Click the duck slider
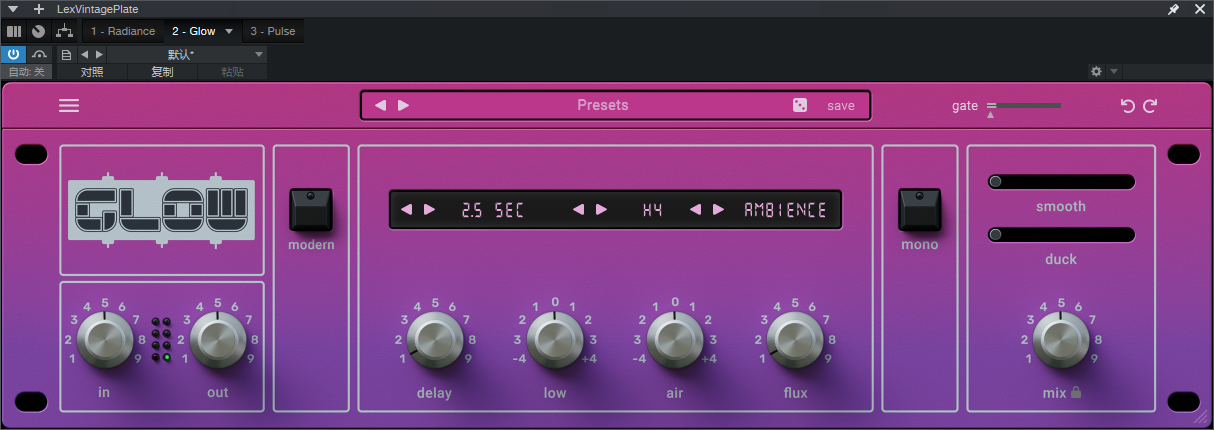Image resolution: width=1214 pixels, height=430 pixels. 1061,234
